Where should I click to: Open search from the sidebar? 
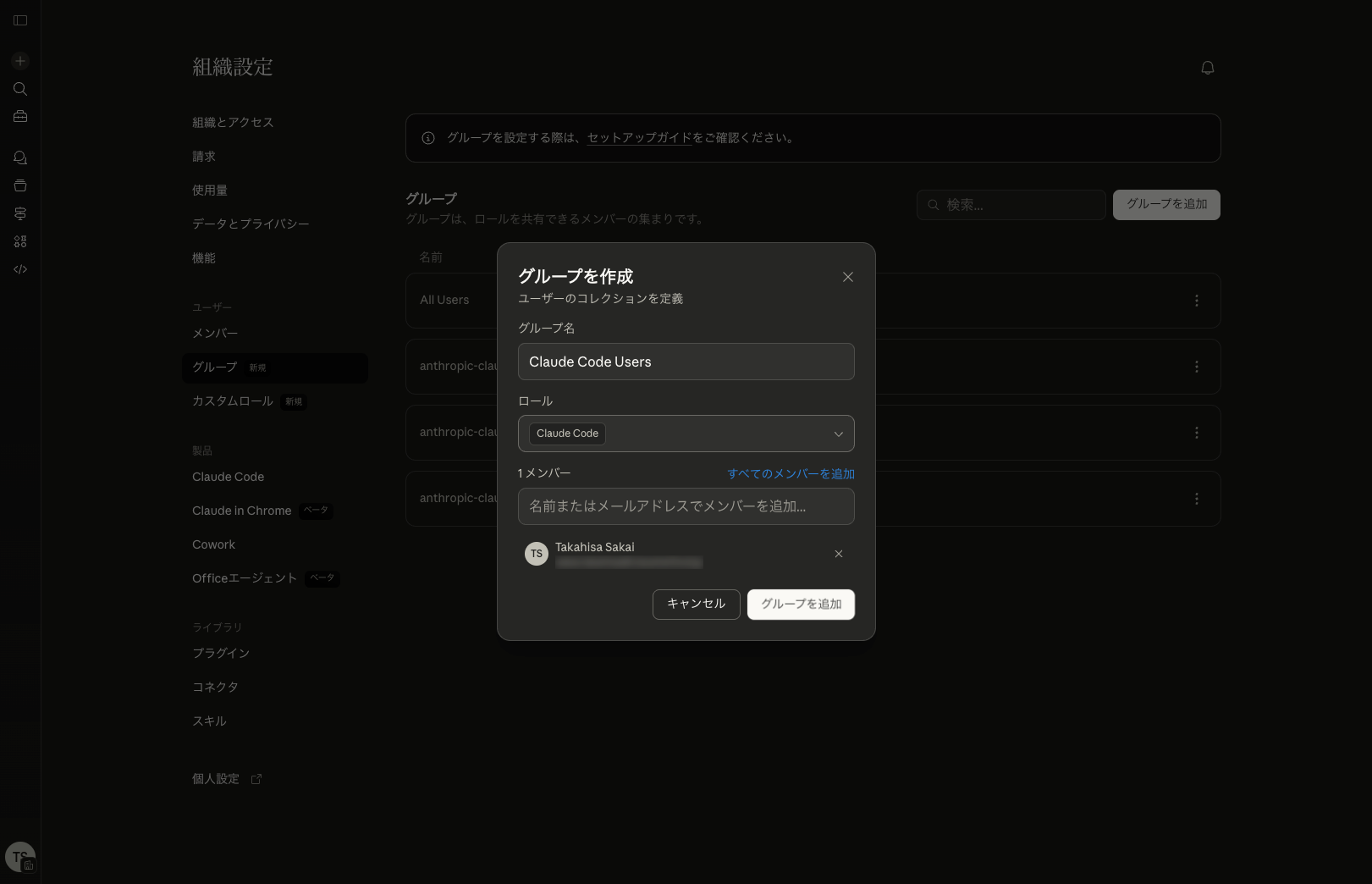(20, 89)
